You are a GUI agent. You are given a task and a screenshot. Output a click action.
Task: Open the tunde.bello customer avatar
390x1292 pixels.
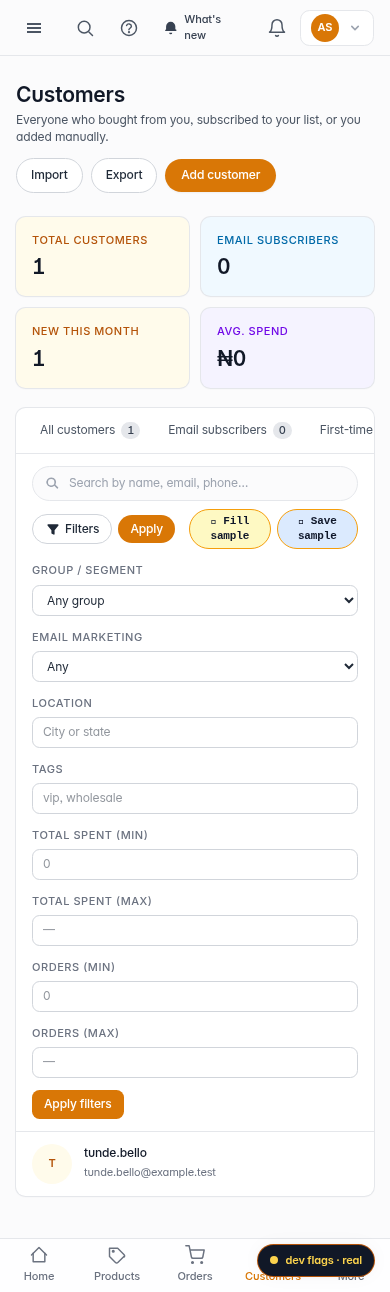52,1164
